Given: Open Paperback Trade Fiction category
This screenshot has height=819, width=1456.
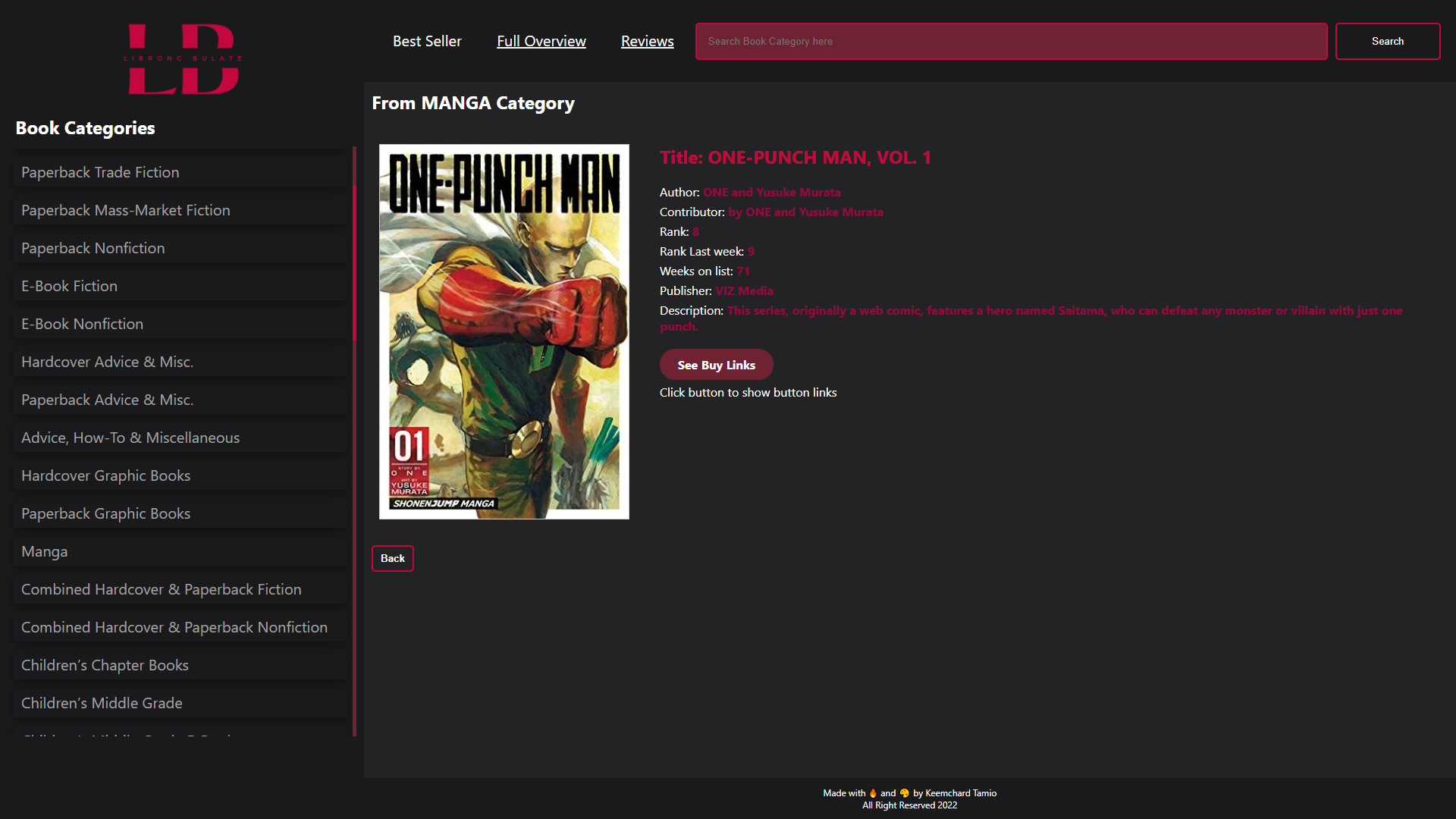Looking at the screenshot, I should 179,171.
